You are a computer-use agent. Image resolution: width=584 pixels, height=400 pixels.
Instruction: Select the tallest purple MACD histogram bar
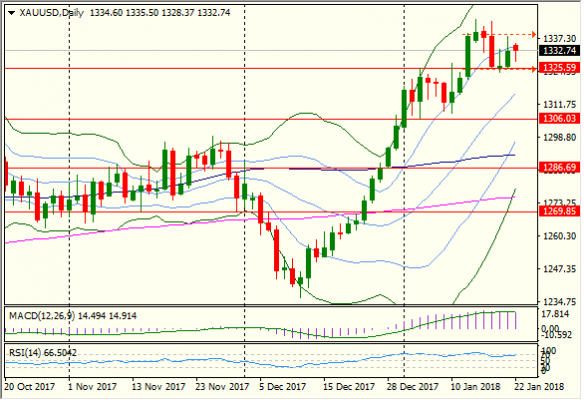[484, 320]
